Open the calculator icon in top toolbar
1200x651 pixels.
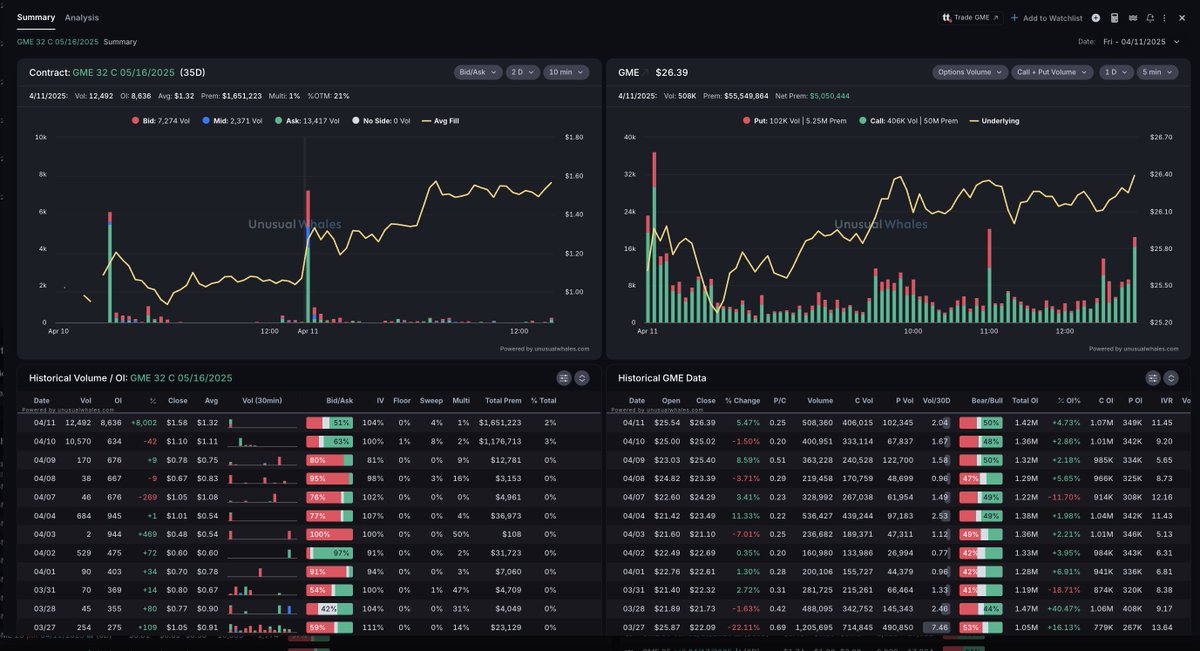click(x=1114, y=18)
